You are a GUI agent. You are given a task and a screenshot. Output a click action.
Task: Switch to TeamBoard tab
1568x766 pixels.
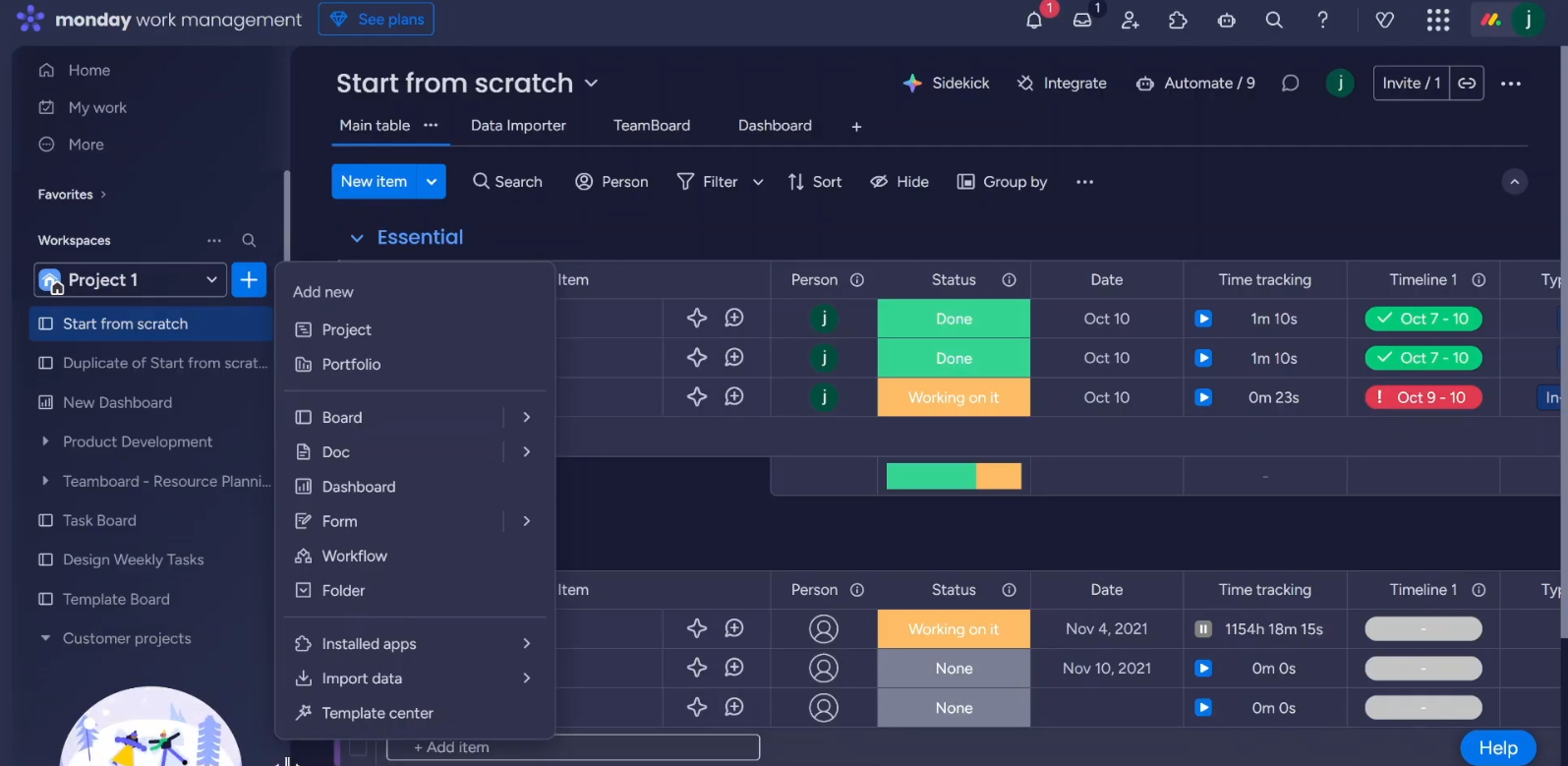click(x=652, y=125)
